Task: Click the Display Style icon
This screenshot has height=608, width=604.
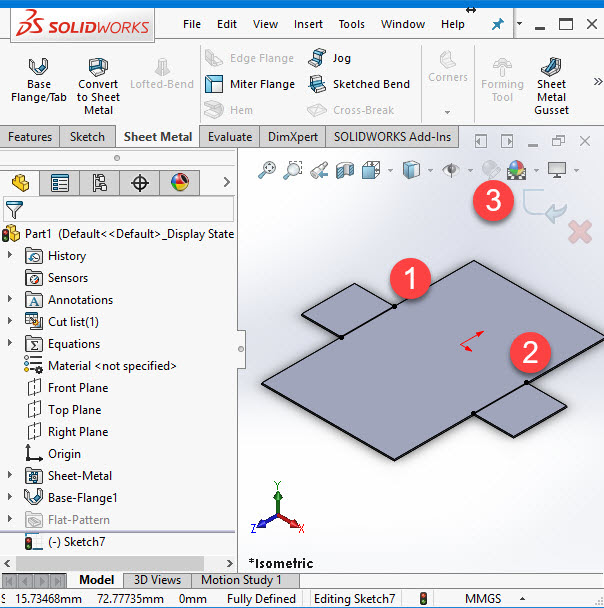Action: (411, 170)
